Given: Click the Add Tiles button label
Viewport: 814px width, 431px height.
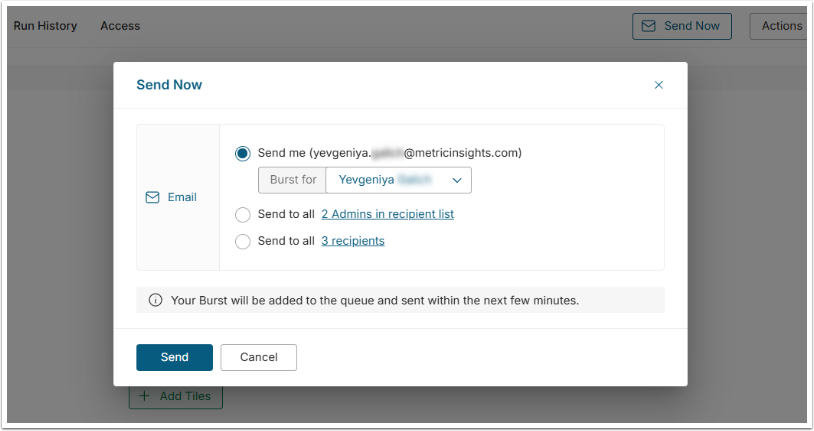Looking at the screenshot, I should pyautogui.click(x=185, y=396).
